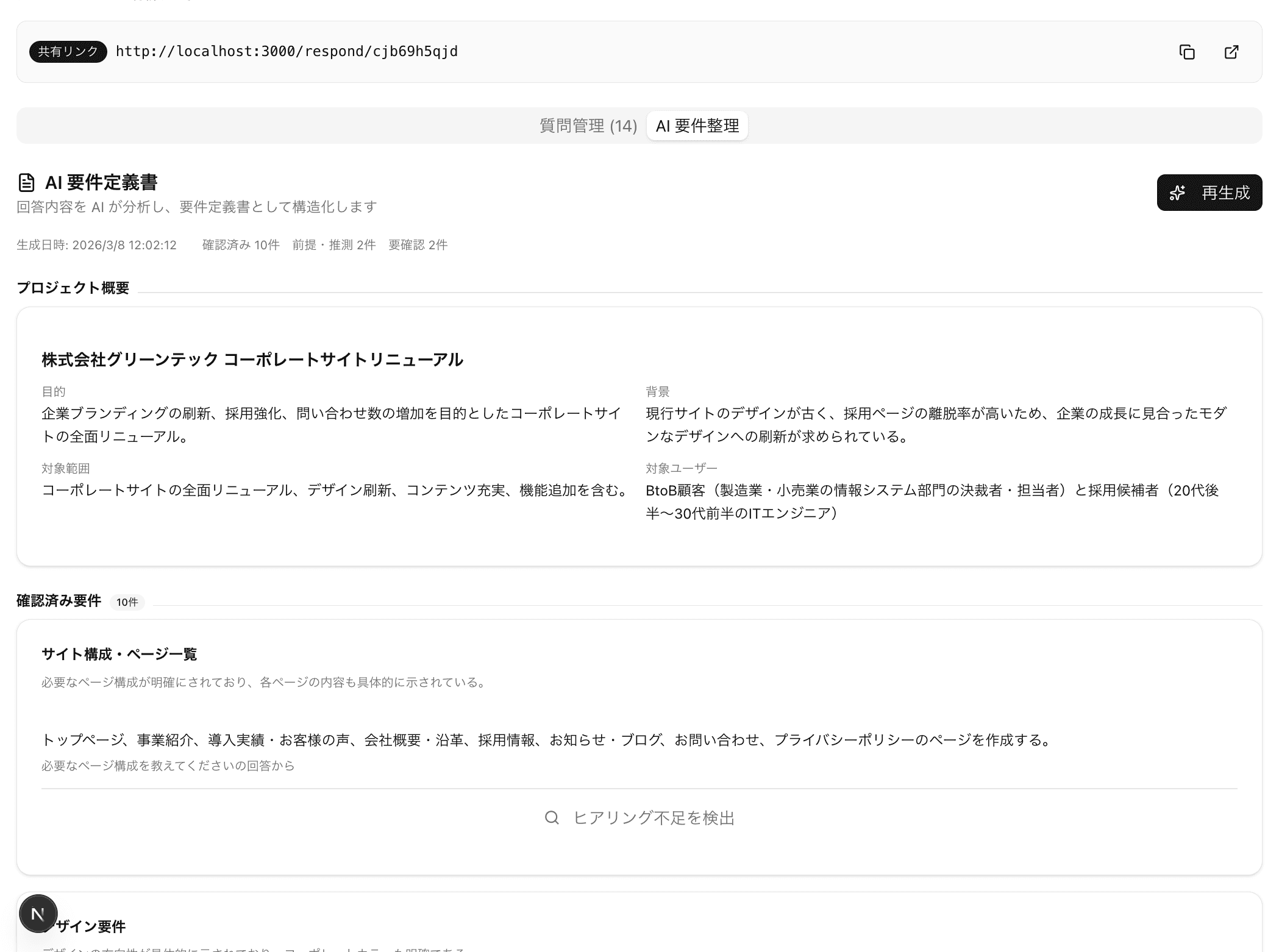The image size is (1279, 952).
Task: Click the copy icon next to the share link
Action: (x=1186, y=52)
